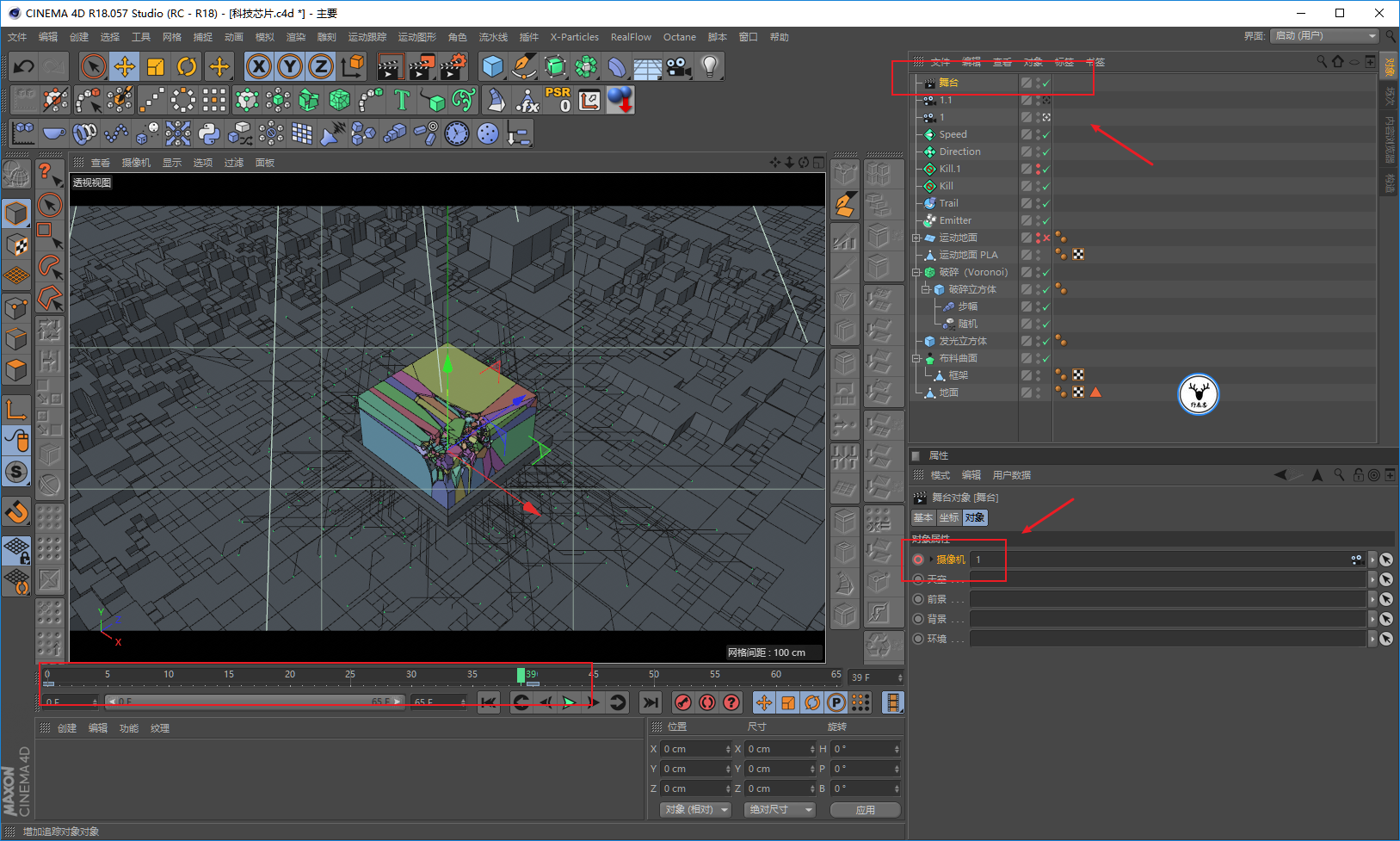1400x841 pixels.
Task: Toggle the Z axis lock
Action: click(321, 66)
